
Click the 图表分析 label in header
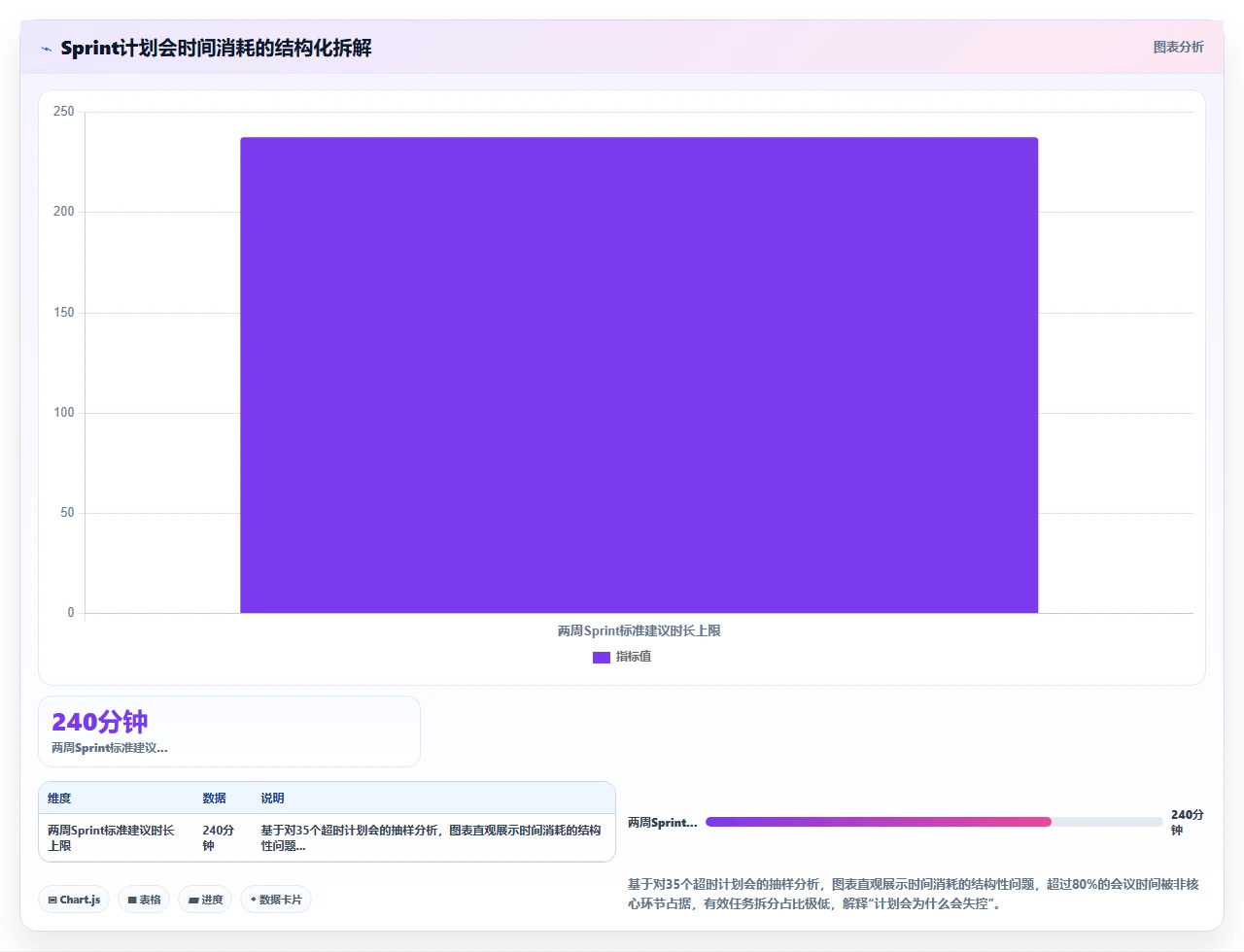(1178, 47)
